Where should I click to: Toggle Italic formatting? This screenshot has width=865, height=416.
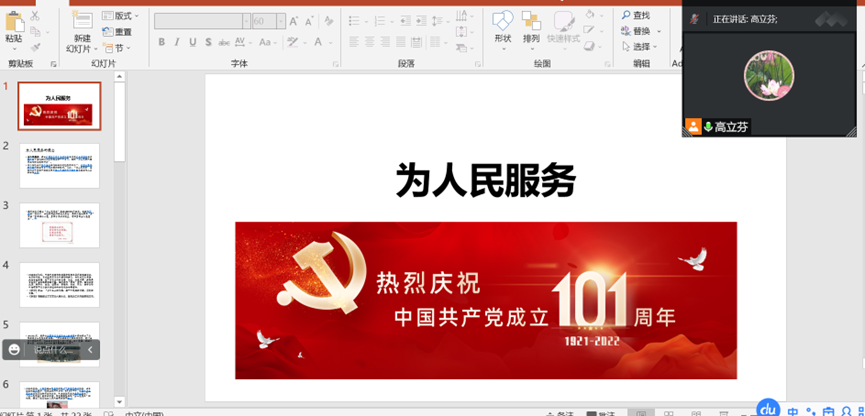(x=176, y=42)
